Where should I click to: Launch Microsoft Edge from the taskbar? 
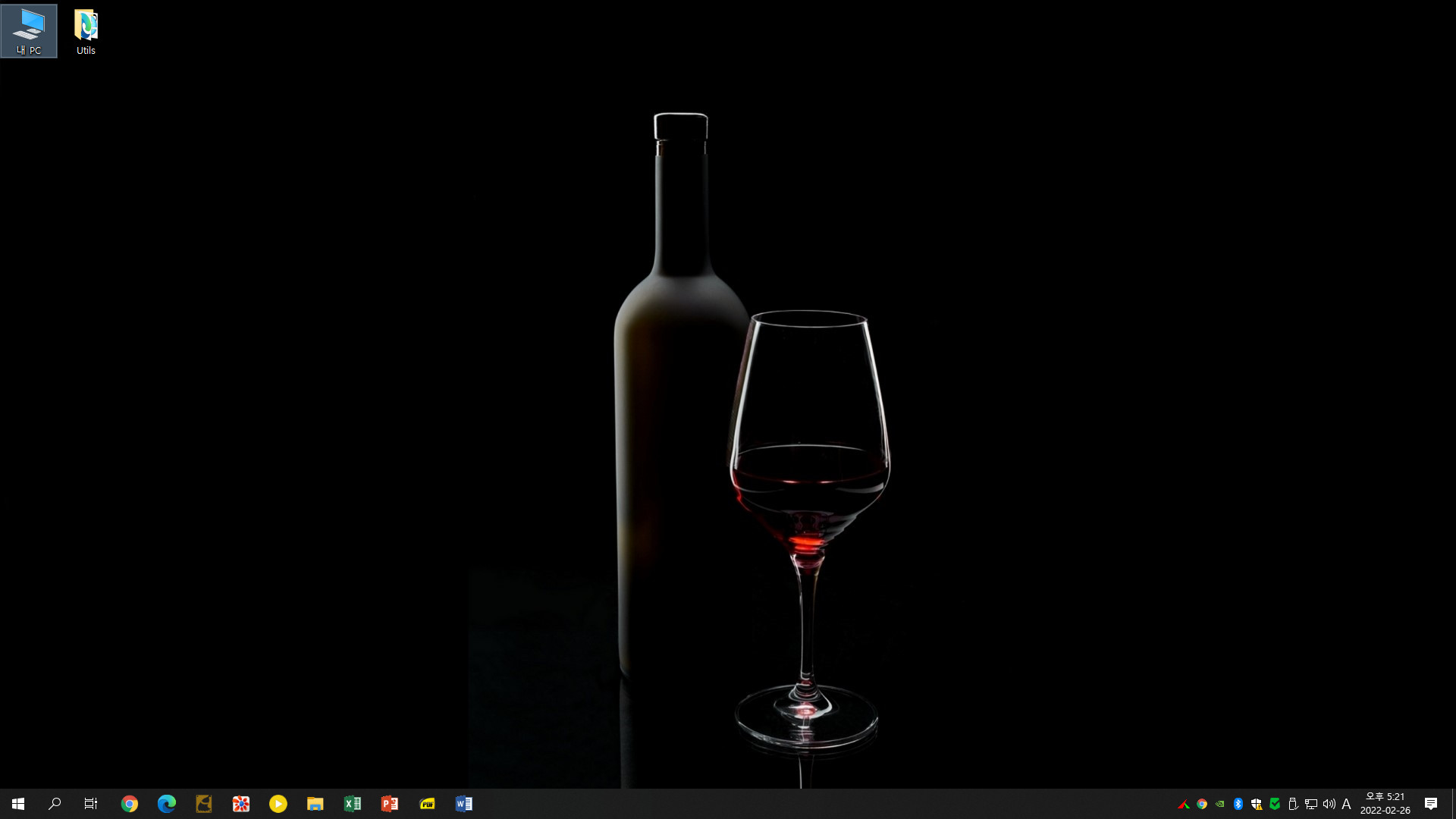[167, 804]
